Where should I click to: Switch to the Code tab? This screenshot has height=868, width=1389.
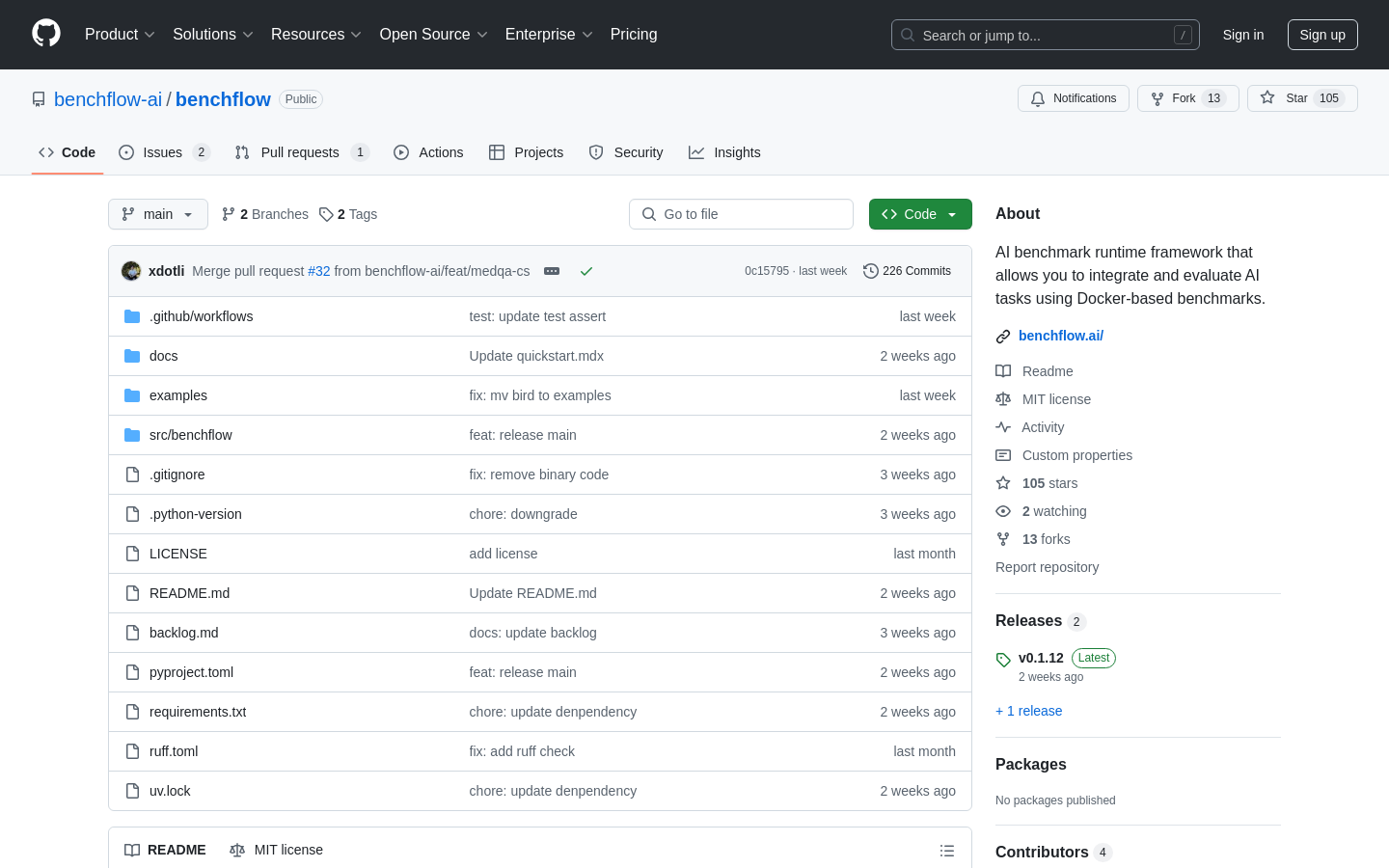click(68, 152)
